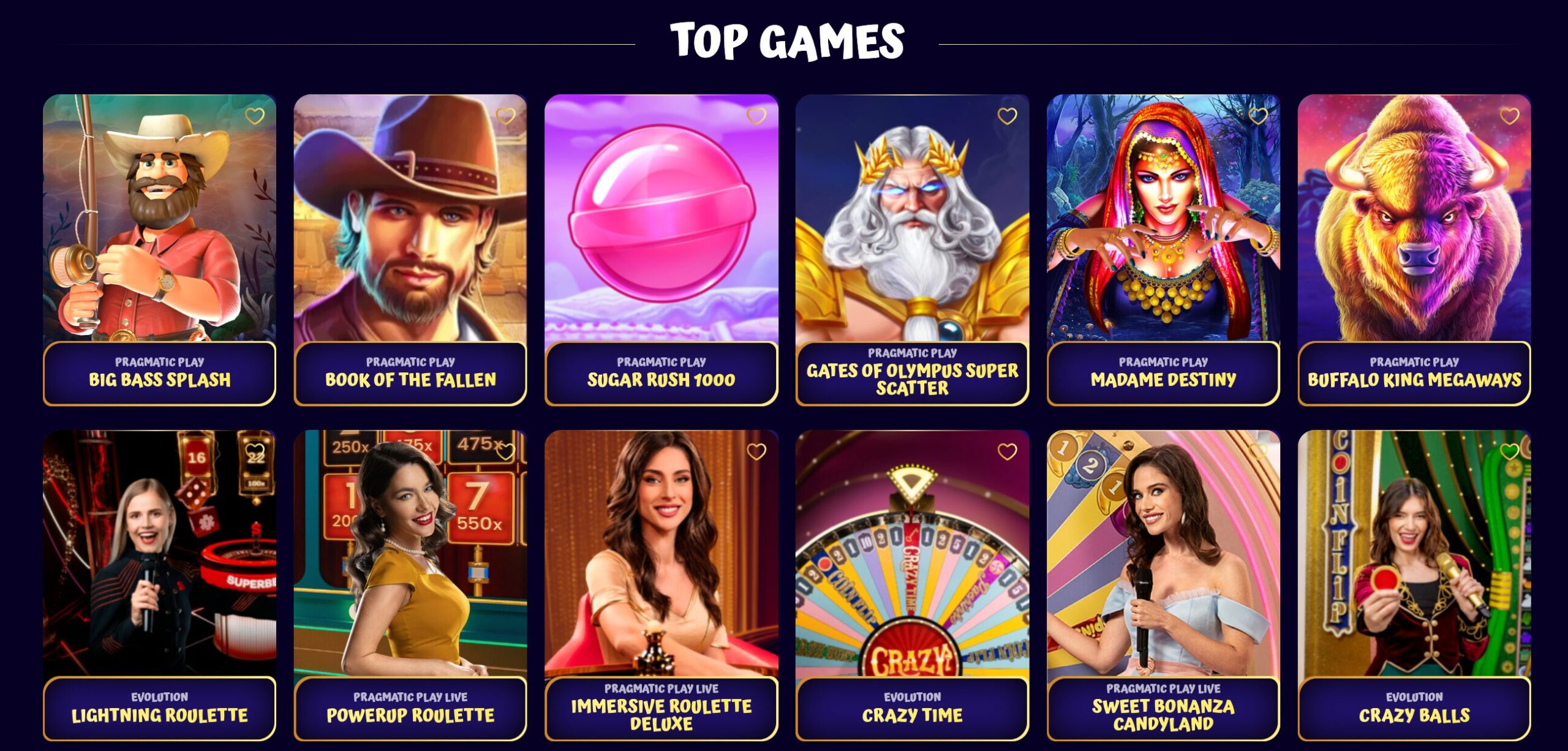Favorite Buffalo King Megaways via heart icon
Screen dimensions: 1568x751
[x=1510, y=116]
